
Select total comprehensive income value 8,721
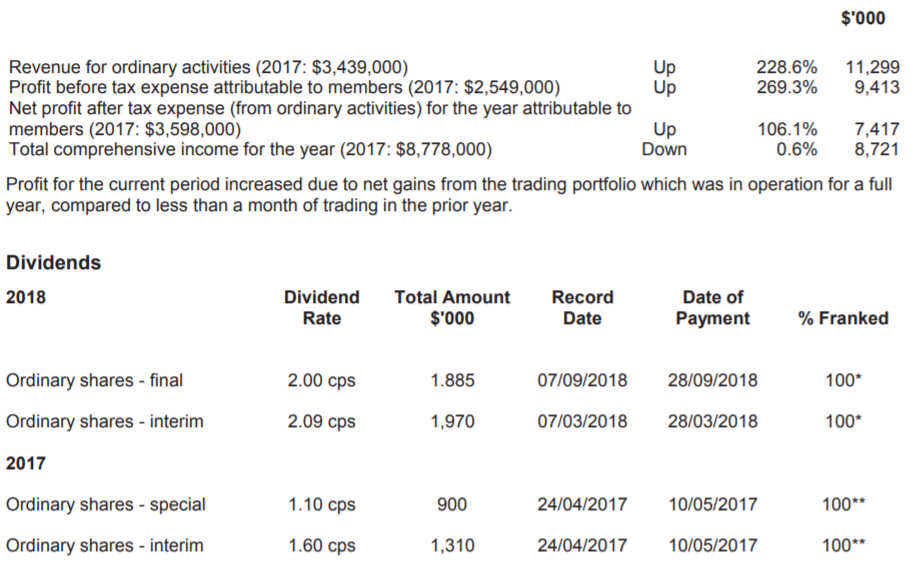click(877, 149)
